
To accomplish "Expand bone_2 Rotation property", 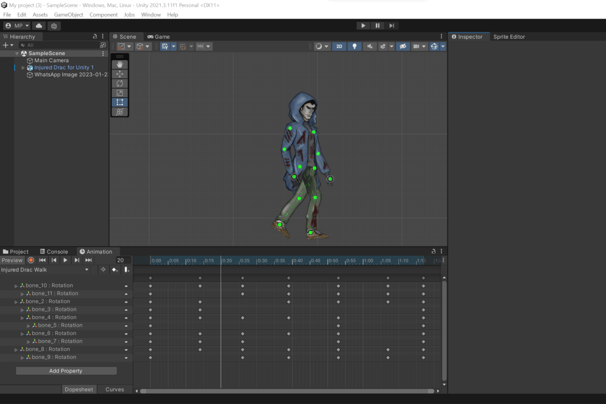I will click(16, 302).
